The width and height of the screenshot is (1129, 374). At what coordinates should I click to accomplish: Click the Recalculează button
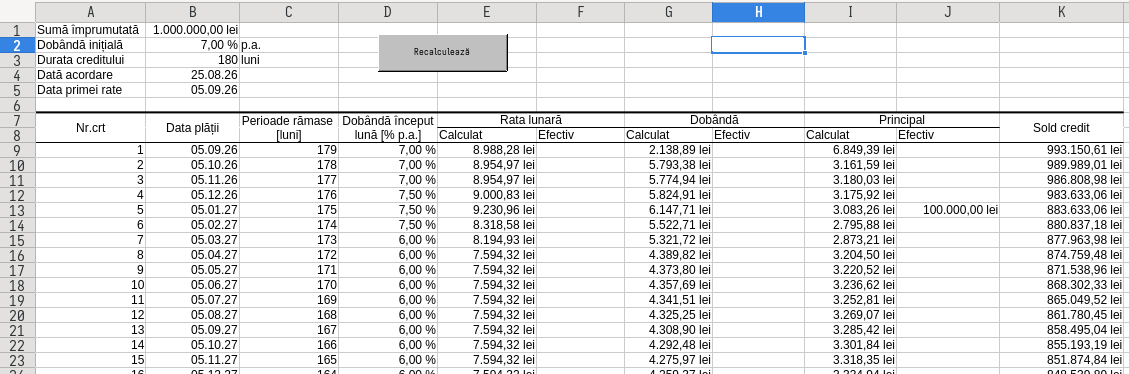(443, 52)
